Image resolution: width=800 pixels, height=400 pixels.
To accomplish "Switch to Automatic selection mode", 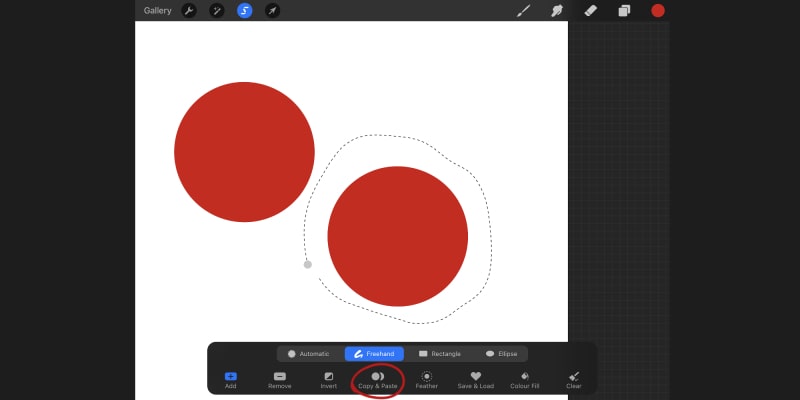I will [308, 354].
